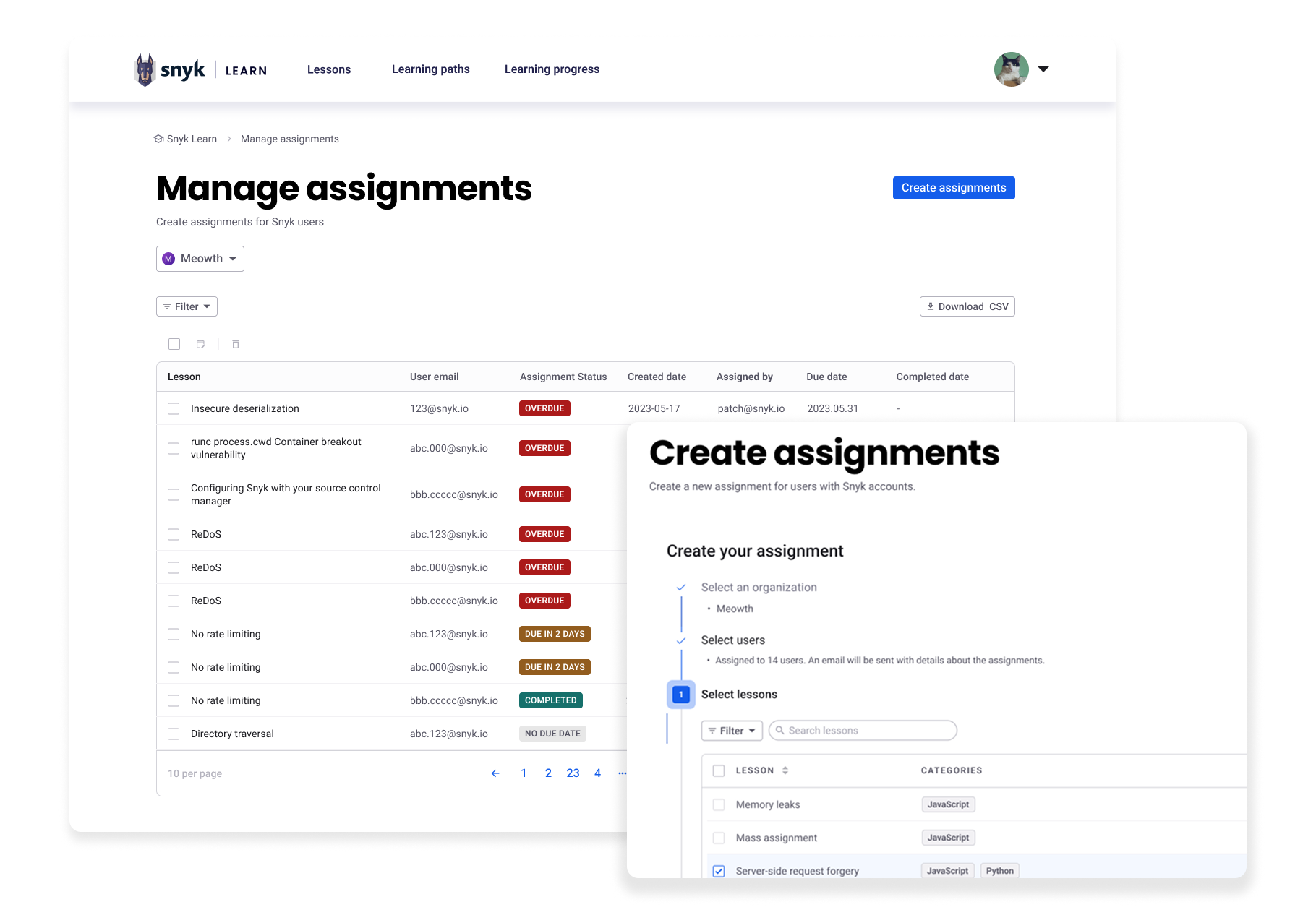Click the Completed date column header
Viewport: 1316px width, 915px height.
point(932,377)
